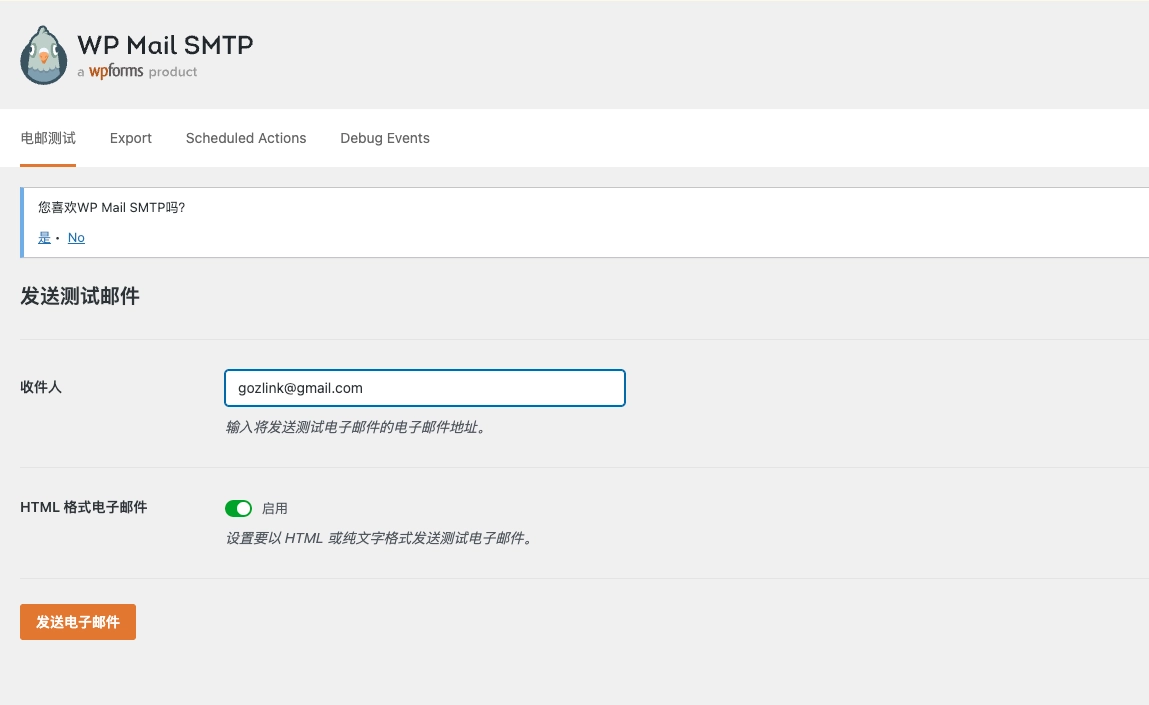Click the 您喜欢WP Mail SMTP吗? notice text

coord(111,207)
